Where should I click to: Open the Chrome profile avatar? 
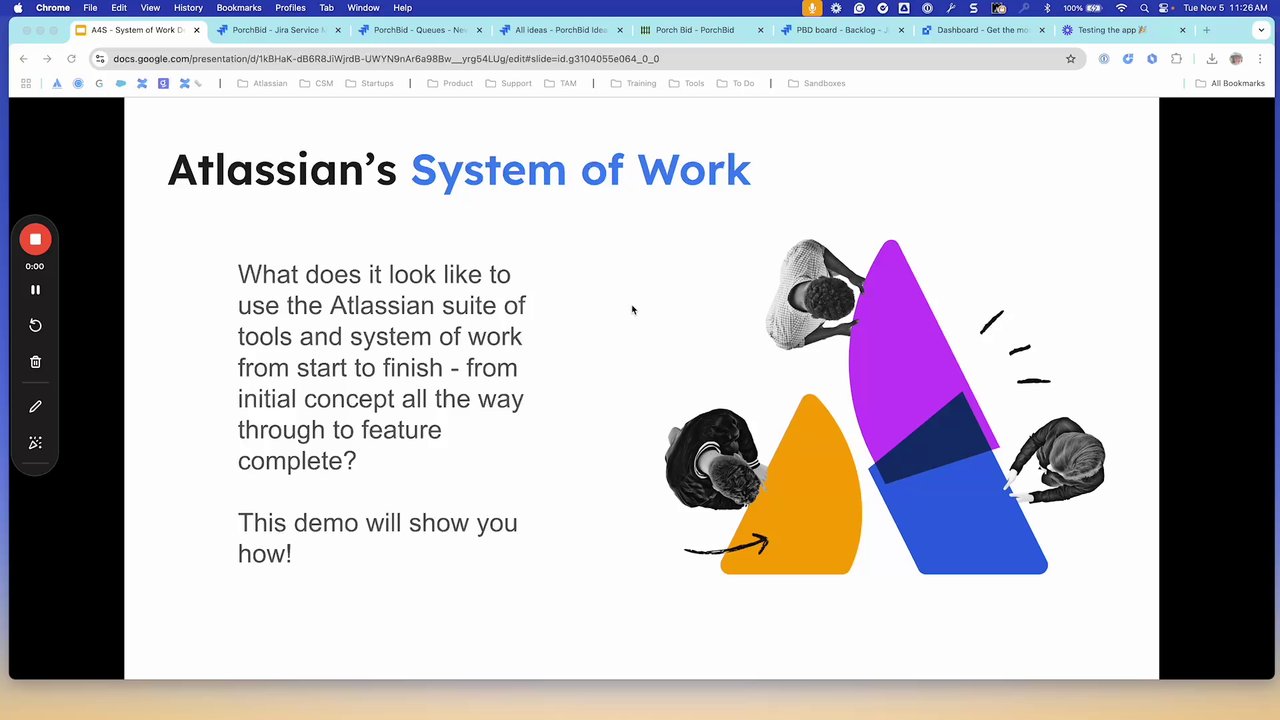tap(1236, 59)
